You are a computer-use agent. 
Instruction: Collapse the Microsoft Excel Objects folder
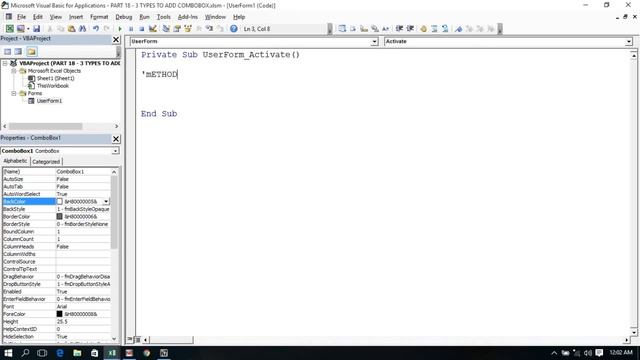[14, 71]
